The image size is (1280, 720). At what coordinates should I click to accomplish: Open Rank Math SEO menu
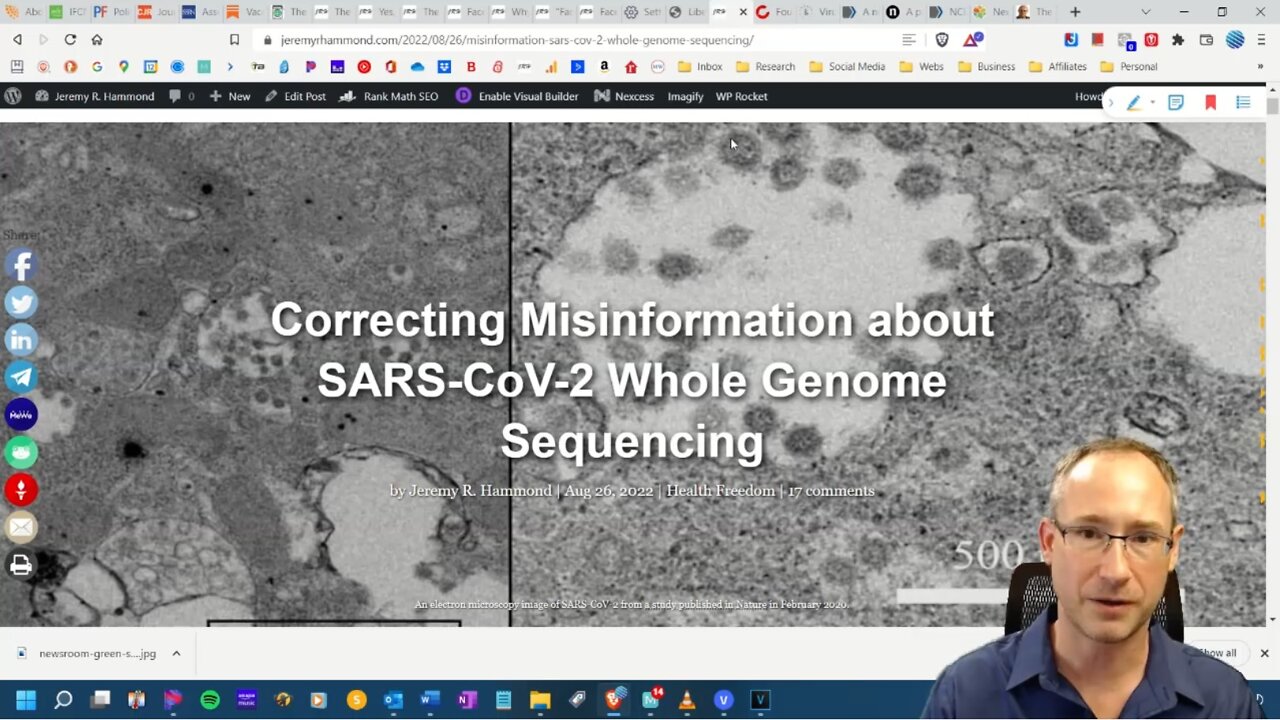point(389,96)
